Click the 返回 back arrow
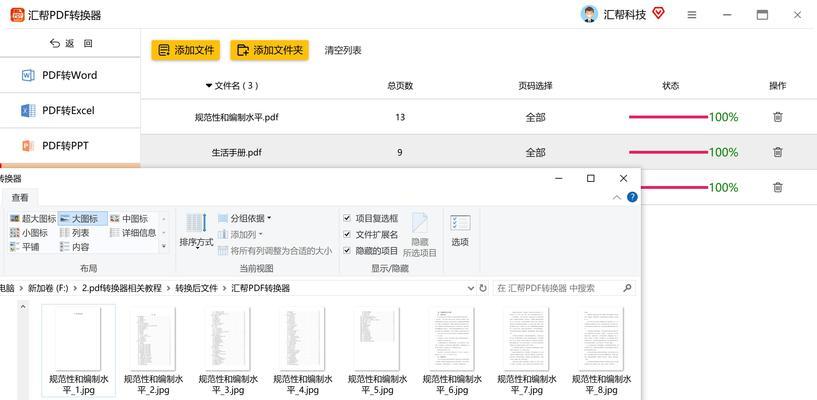The width and height of the screenshot is (817, 400). pos(55,44)
